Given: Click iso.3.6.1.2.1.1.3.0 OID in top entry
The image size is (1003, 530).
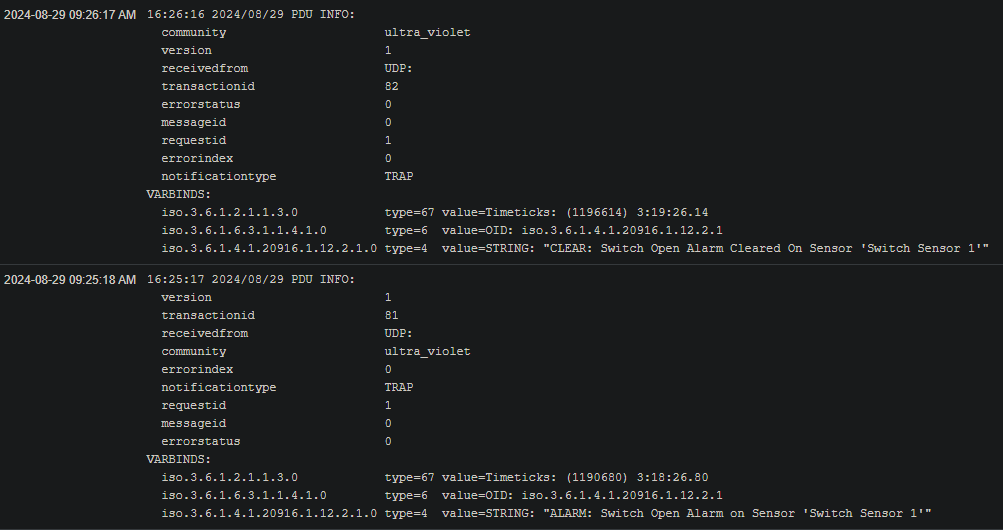Looking at the screenshot, I should point(229,212).
